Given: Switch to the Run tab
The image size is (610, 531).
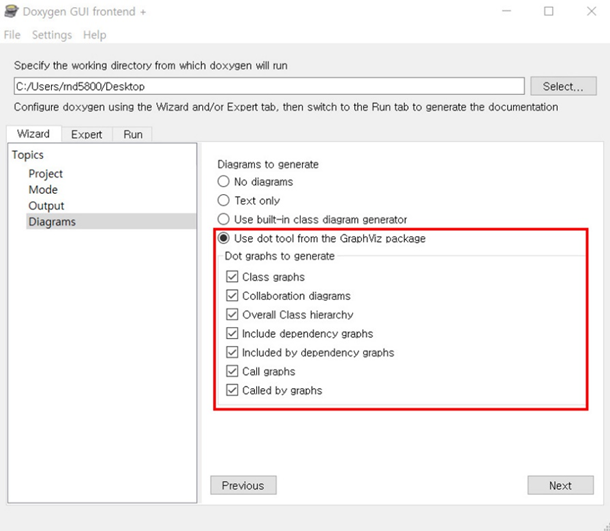Looking at the screenshot, I should [133, 135].
